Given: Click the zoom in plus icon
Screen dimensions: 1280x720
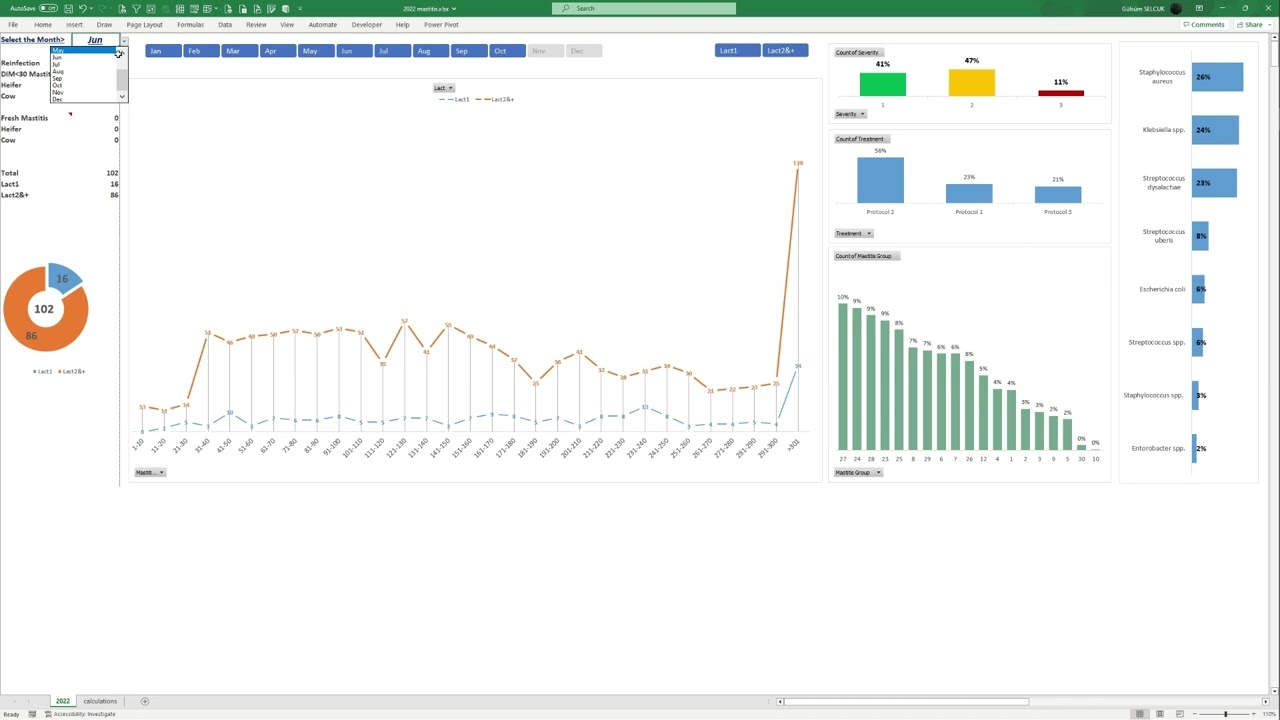Looking at the screenshot, I should click(x=1254, y=714).
